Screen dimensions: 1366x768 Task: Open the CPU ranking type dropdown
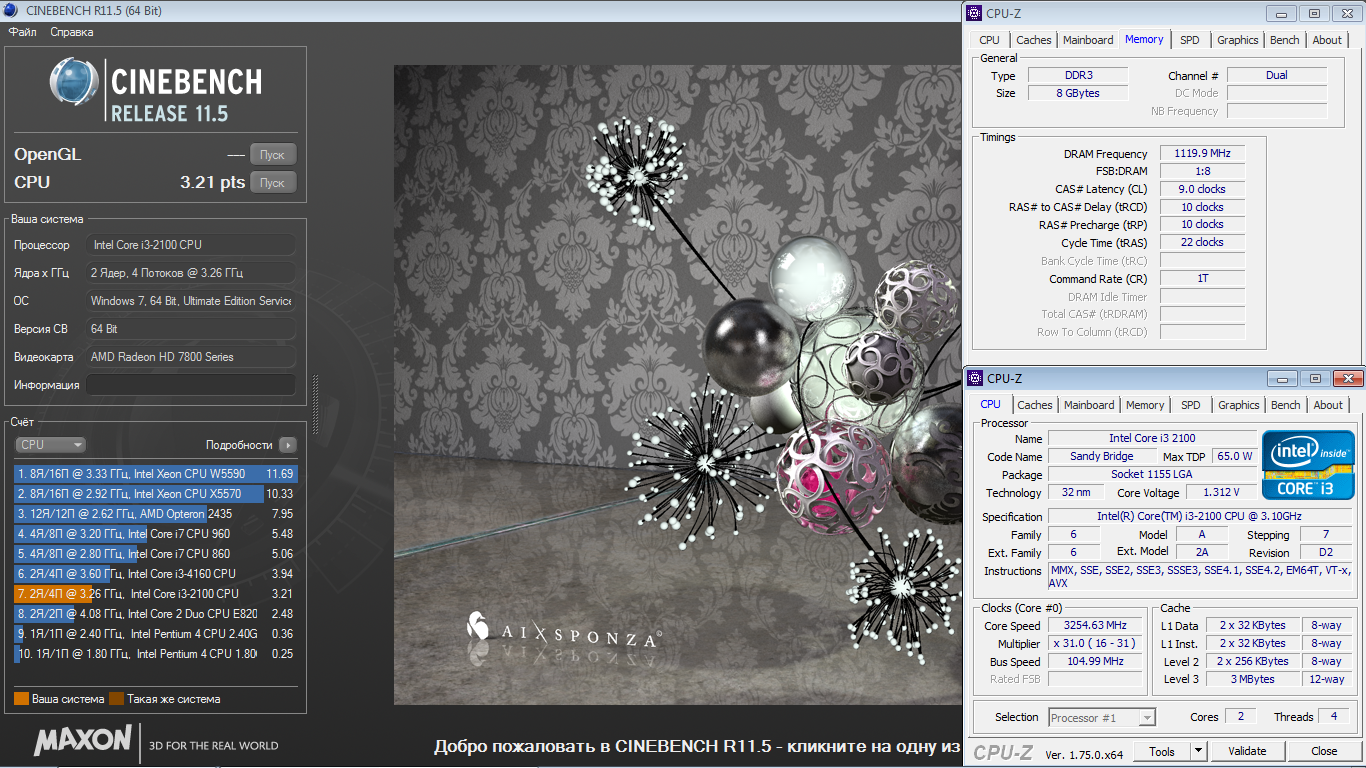tap(51, 445)
